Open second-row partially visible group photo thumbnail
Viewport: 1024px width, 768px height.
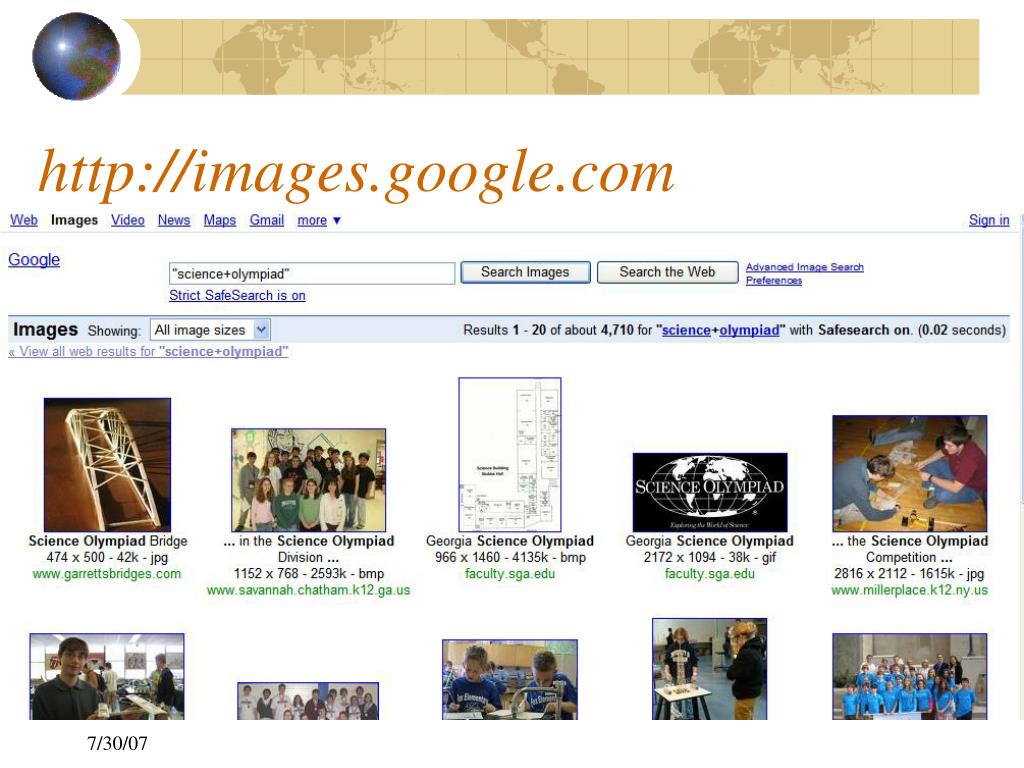pos(308,701)
